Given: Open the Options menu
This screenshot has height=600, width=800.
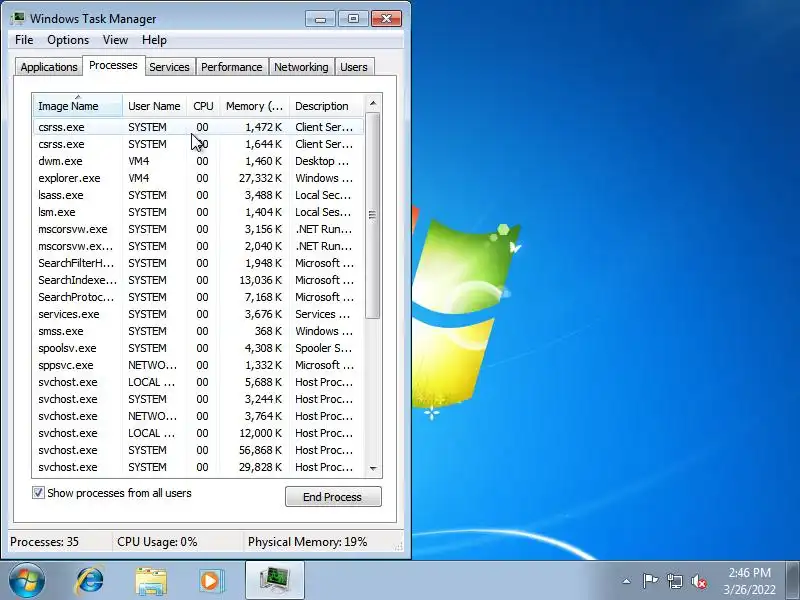Looking at the screenshot, I should 68,40.
